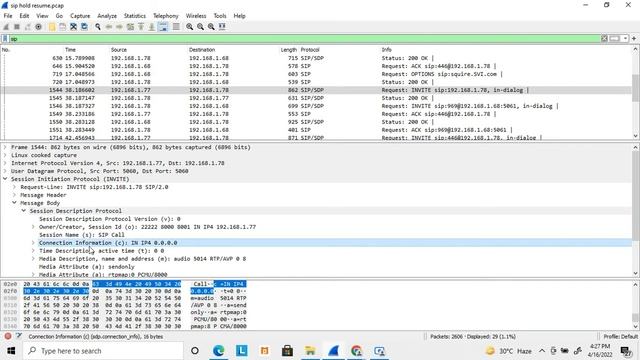This screenshot has height=360, width=640.
Task: Open Microsoft Edge from the taskbar
Action: click(219, 351)
